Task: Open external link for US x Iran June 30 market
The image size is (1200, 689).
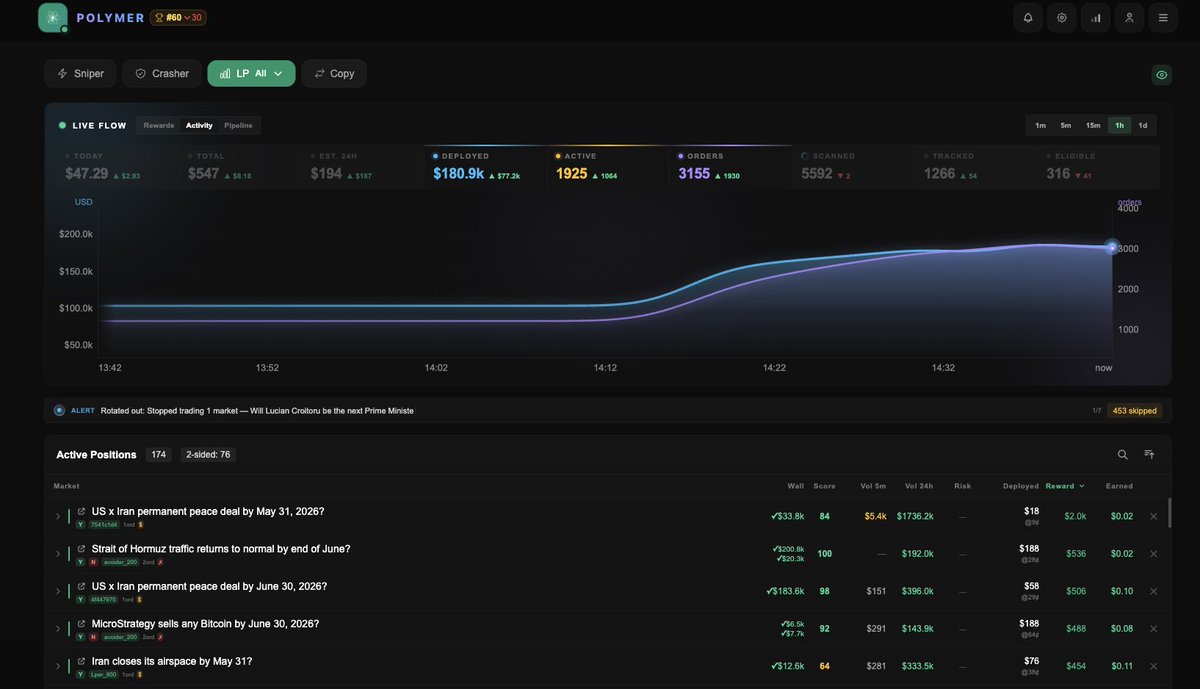Action: pyautogui.click(x=81, y=587)
